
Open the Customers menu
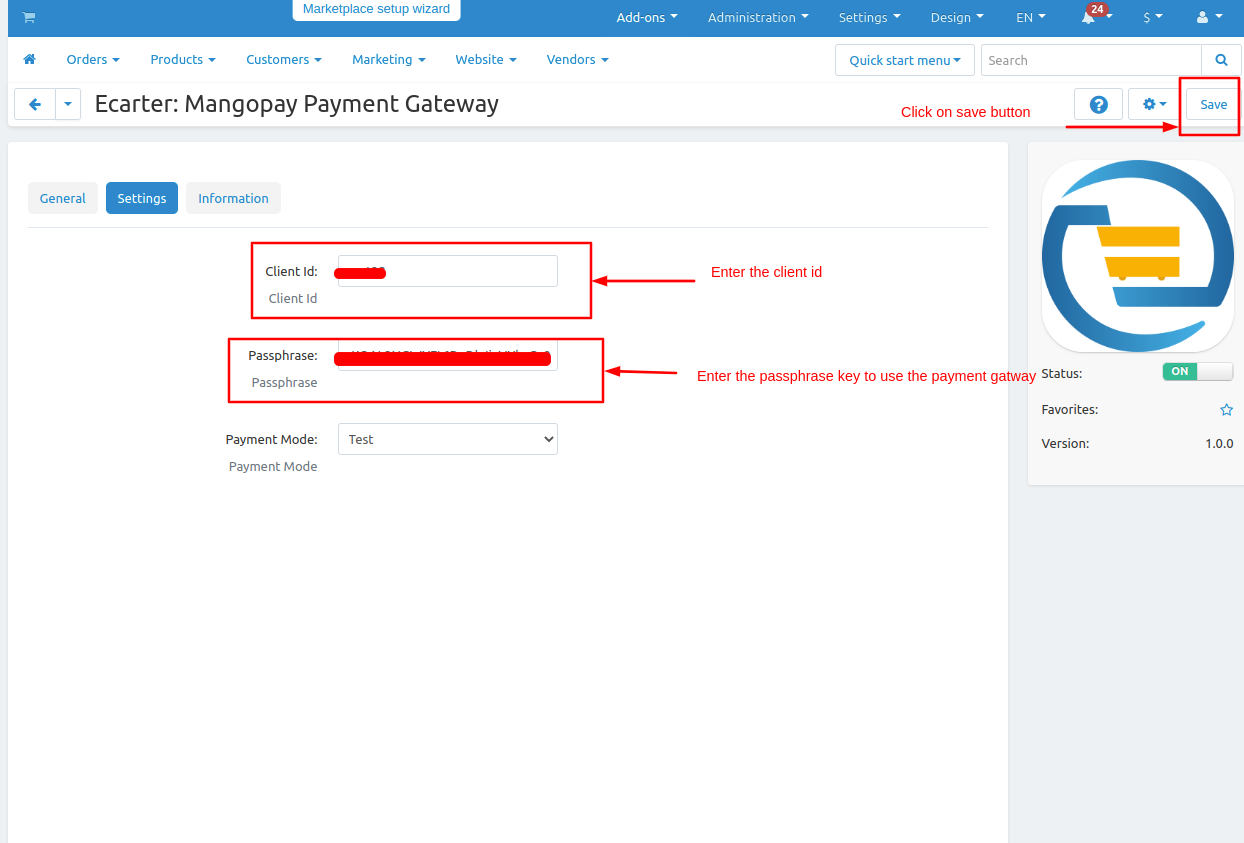(284, 59)
